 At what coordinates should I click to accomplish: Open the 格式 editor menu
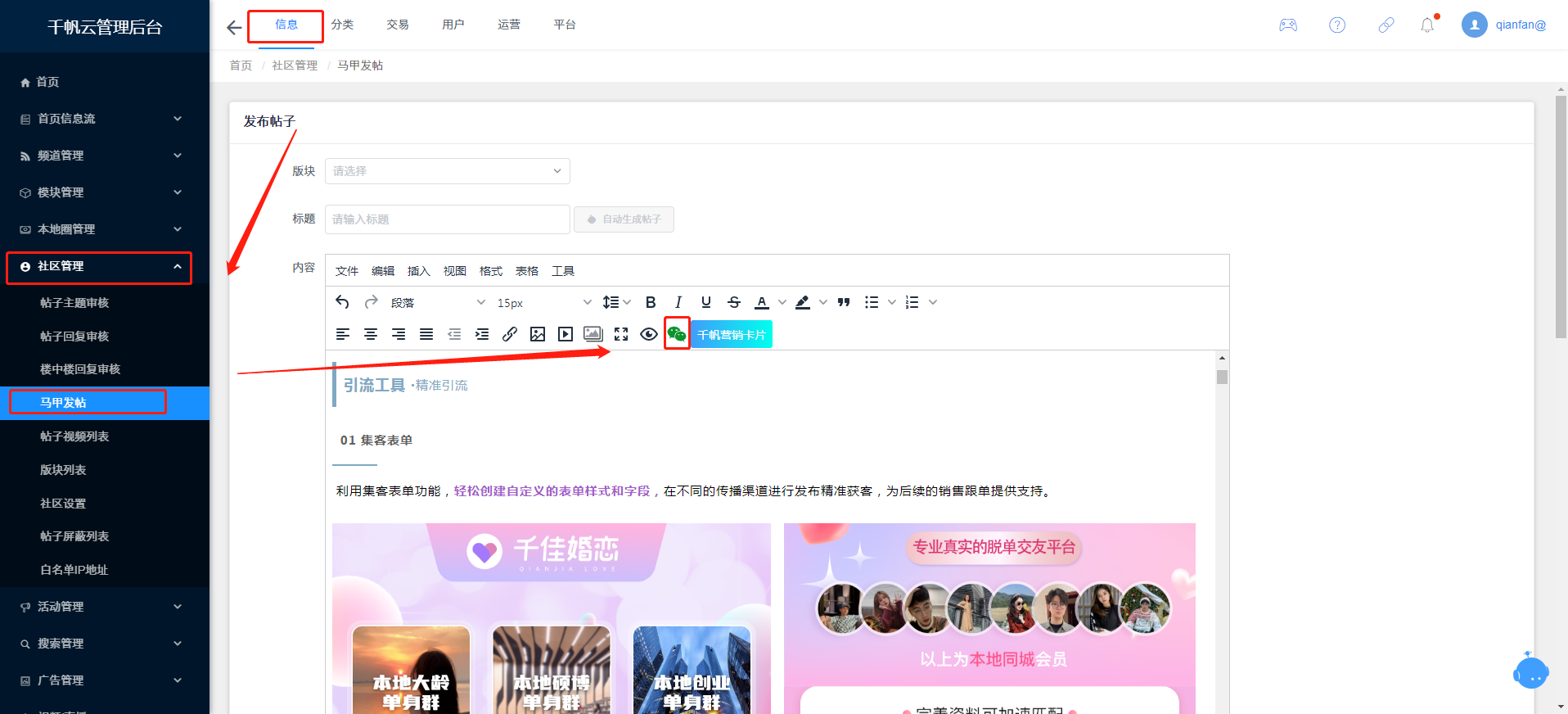tap(491, 271)
